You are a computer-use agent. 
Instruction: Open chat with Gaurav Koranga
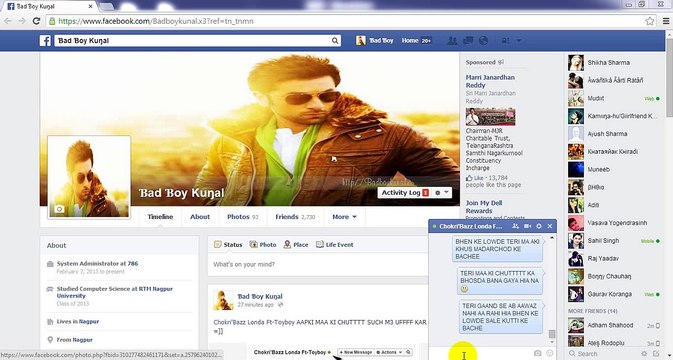tap(615, 294)
